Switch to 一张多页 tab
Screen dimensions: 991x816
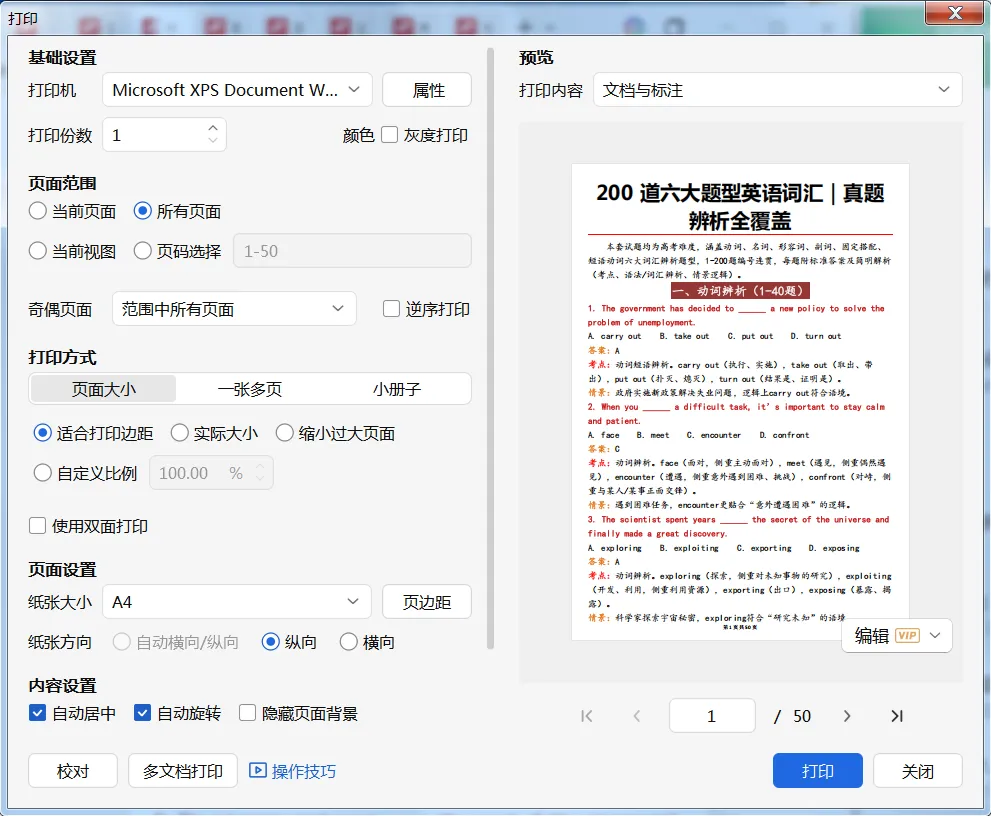[250, 389]
